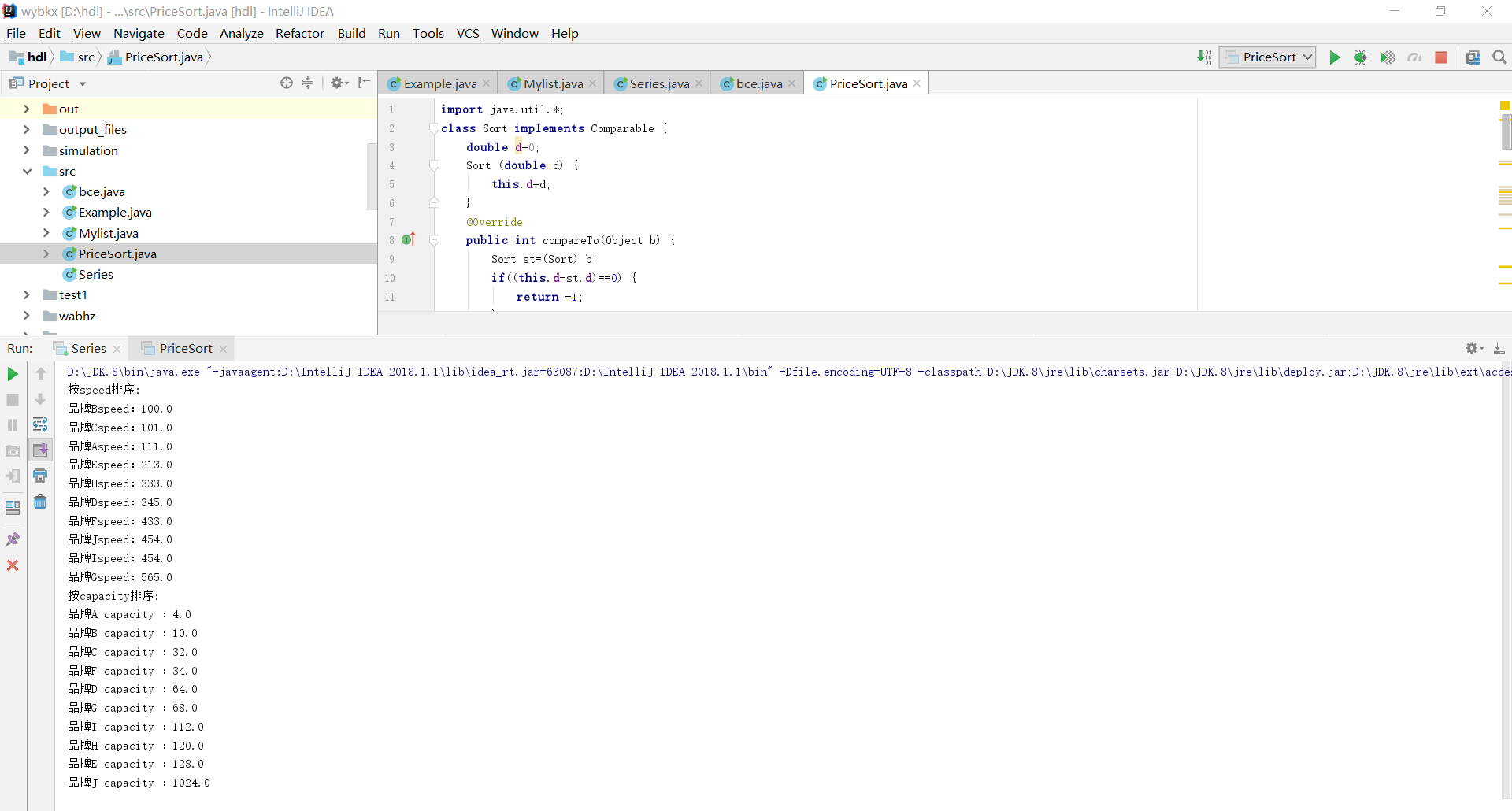Expand the out folder
Screen dimensions: 1512x811
coord(27,109)
